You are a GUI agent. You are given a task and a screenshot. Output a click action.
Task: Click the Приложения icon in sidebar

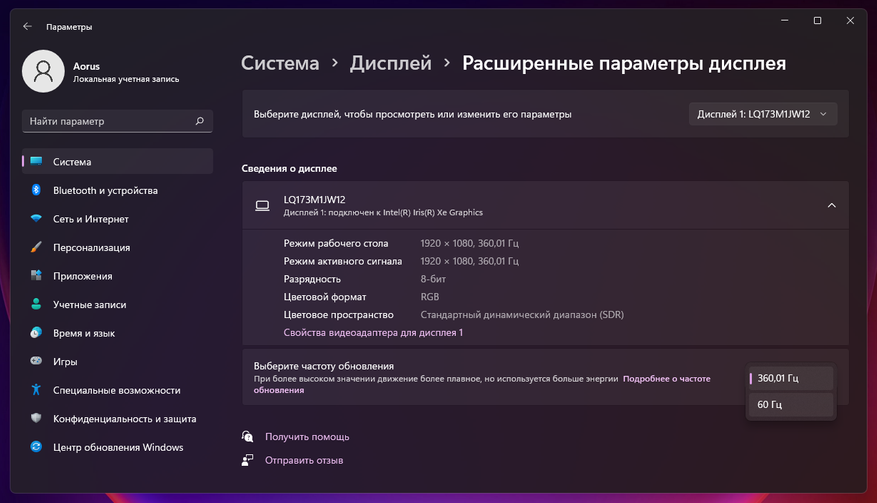point(36,276)
